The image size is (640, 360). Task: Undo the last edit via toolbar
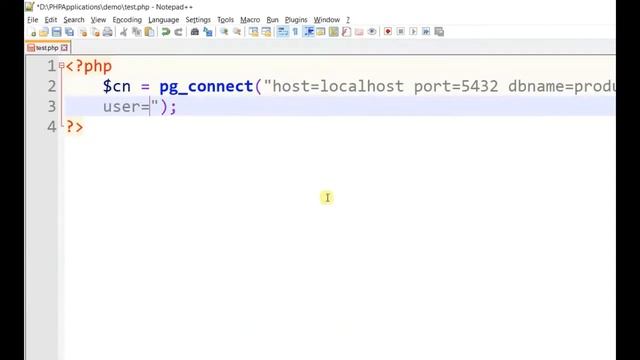click(165, 32)
